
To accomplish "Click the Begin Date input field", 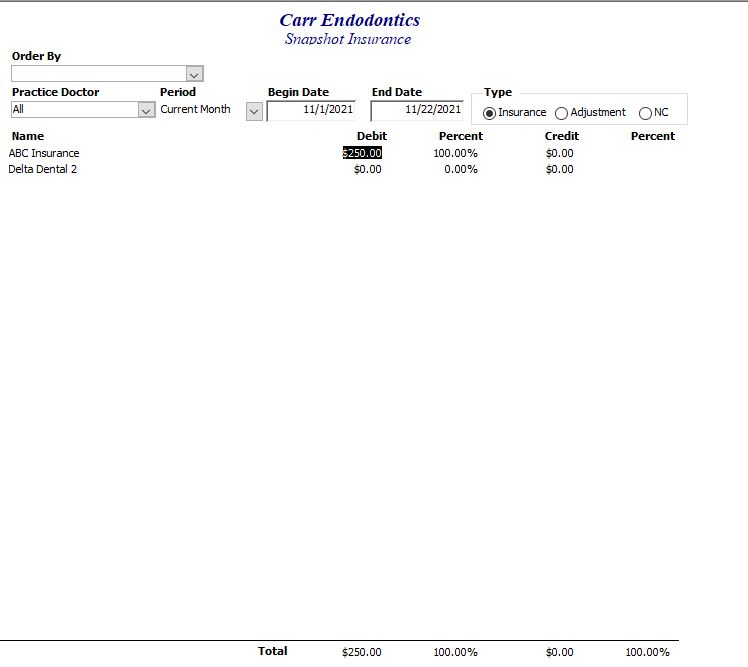I will coord(311,110).
